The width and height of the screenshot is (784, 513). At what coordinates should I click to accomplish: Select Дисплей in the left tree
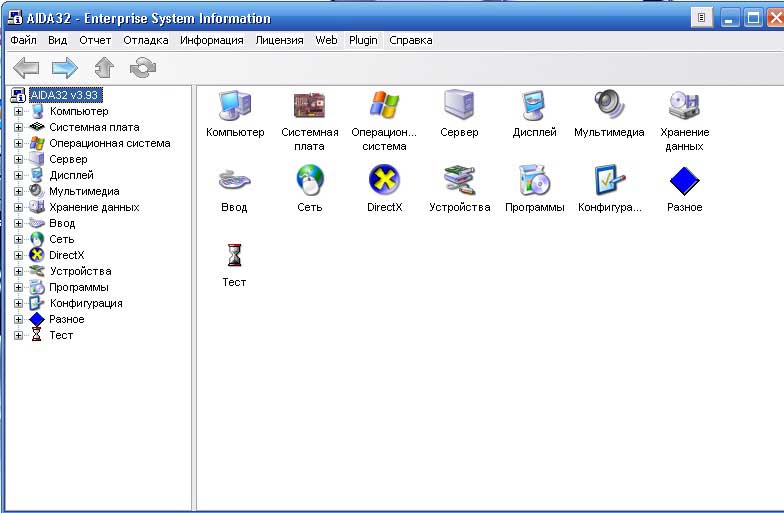click(x=72, y=176)
